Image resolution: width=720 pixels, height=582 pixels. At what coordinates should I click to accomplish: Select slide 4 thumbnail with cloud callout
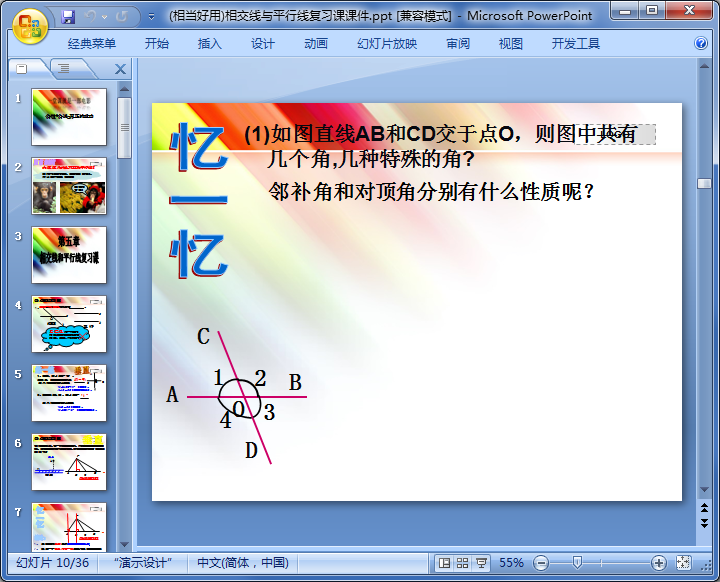click(x=69, y=324)
